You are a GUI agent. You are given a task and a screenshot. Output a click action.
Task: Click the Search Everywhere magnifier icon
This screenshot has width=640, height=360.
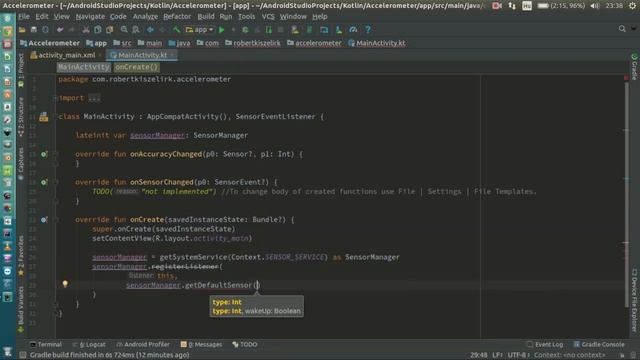(x=622, y=29)
